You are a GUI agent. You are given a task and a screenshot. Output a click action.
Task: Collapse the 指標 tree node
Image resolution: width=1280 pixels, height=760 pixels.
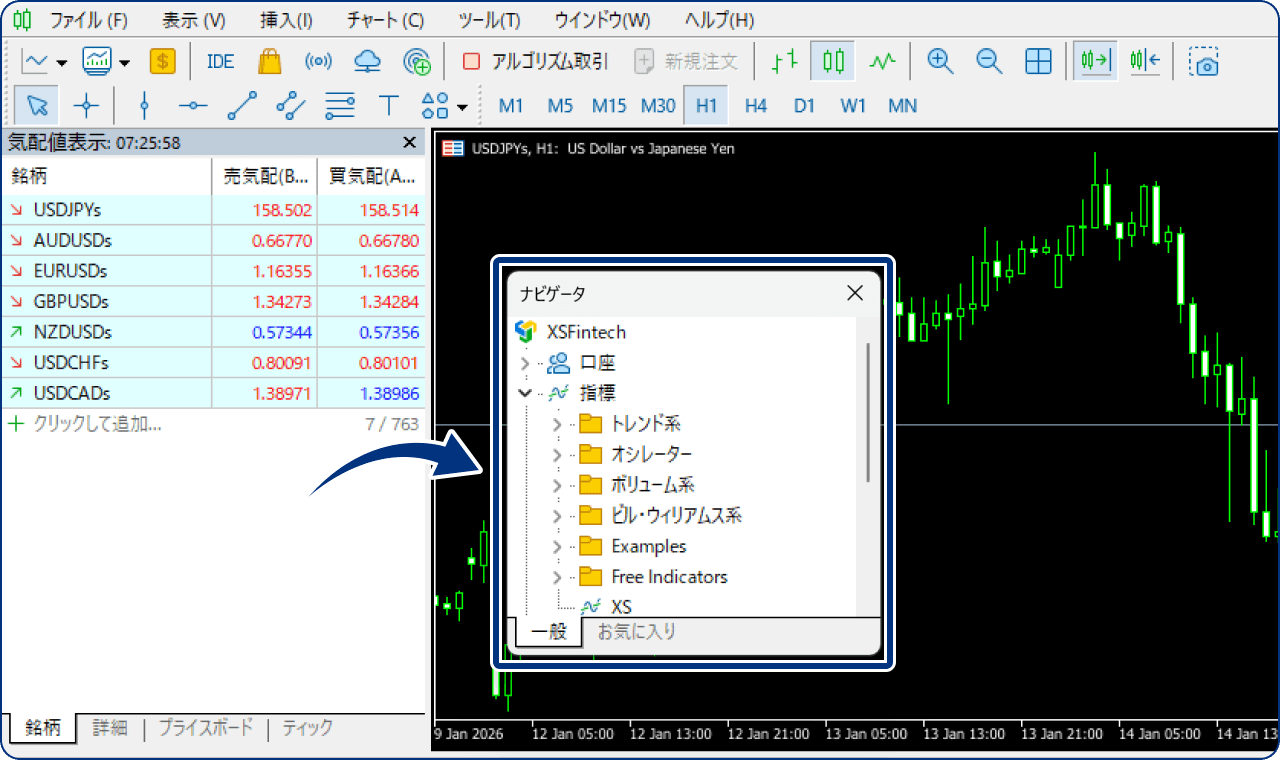(524, 393)
